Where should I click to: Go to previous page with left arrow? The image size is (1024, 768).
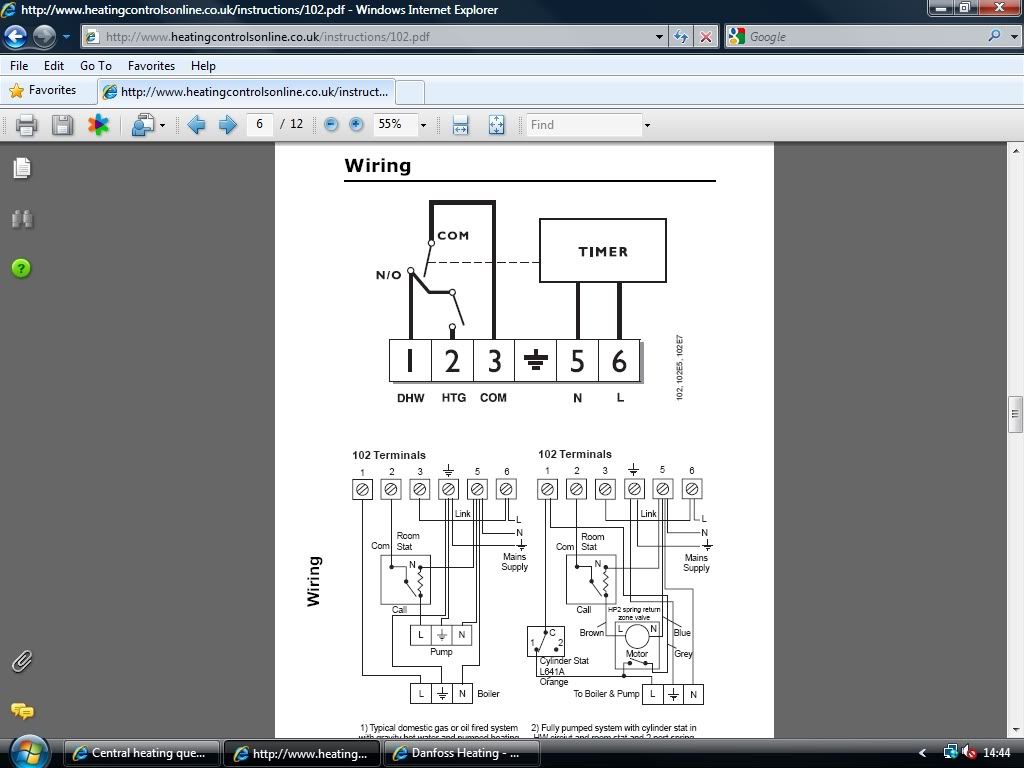click(x=196, y=125)
